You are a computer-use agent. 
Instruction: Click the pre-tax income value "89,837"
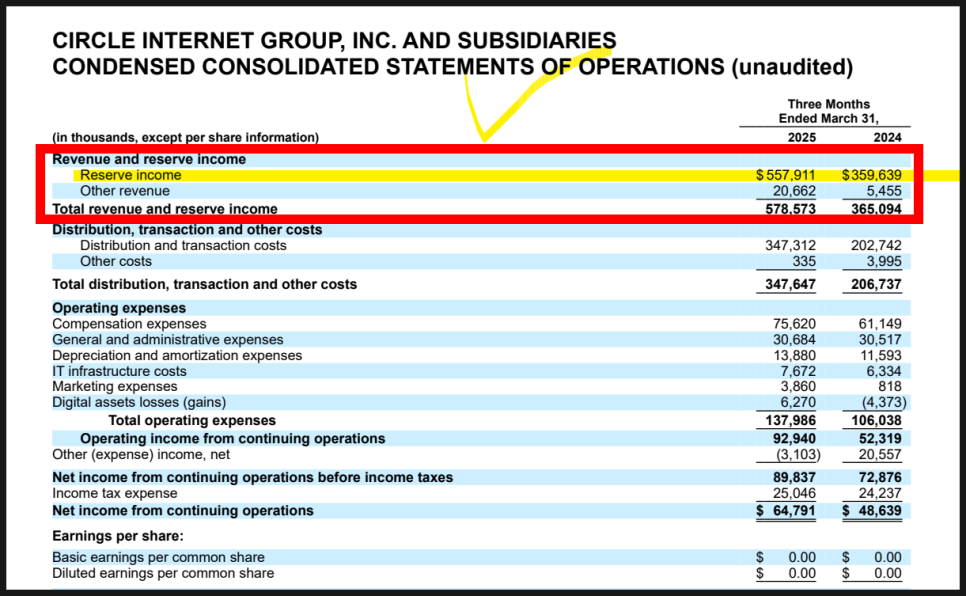(x=794, y=478)
